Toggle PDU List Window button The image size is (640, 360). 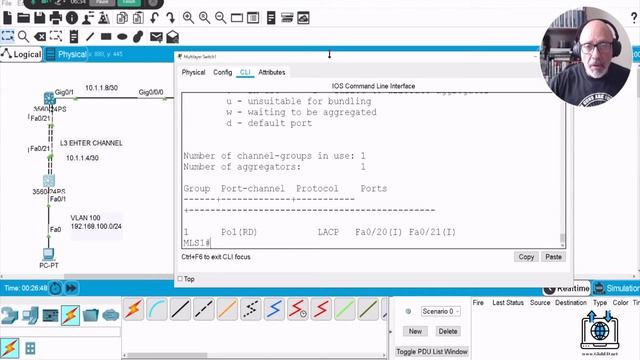pos(432,351)
